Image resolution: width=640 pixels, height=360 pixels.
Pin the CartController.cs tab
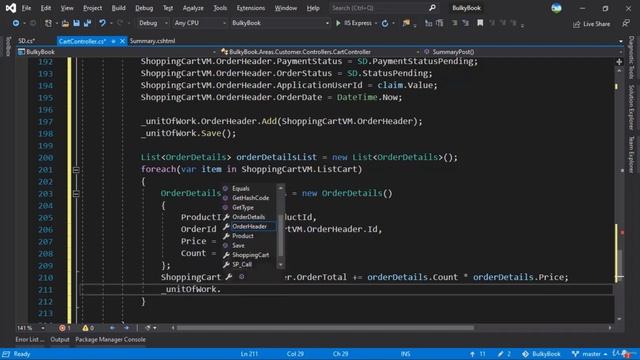[113, 41]
